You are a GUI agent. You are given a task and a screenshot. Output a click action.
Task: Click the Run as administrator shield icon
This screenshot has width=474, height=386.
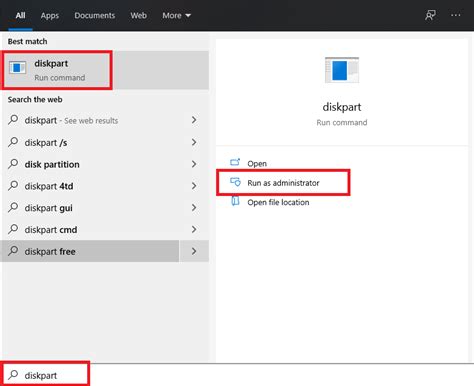(x=235, y=182)
